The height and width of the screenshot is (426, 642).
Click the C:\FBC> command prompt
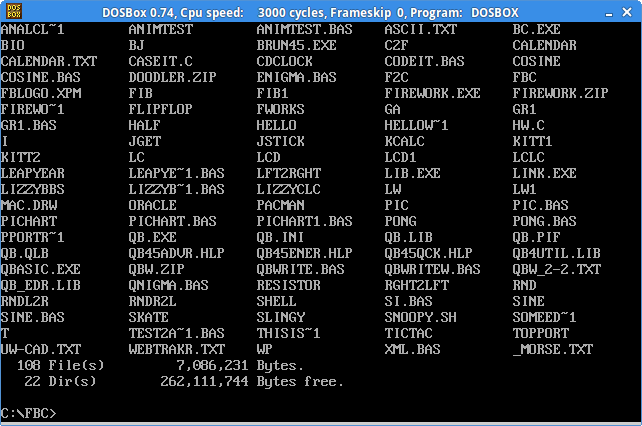pyautogui.click(x=28, y=413)
